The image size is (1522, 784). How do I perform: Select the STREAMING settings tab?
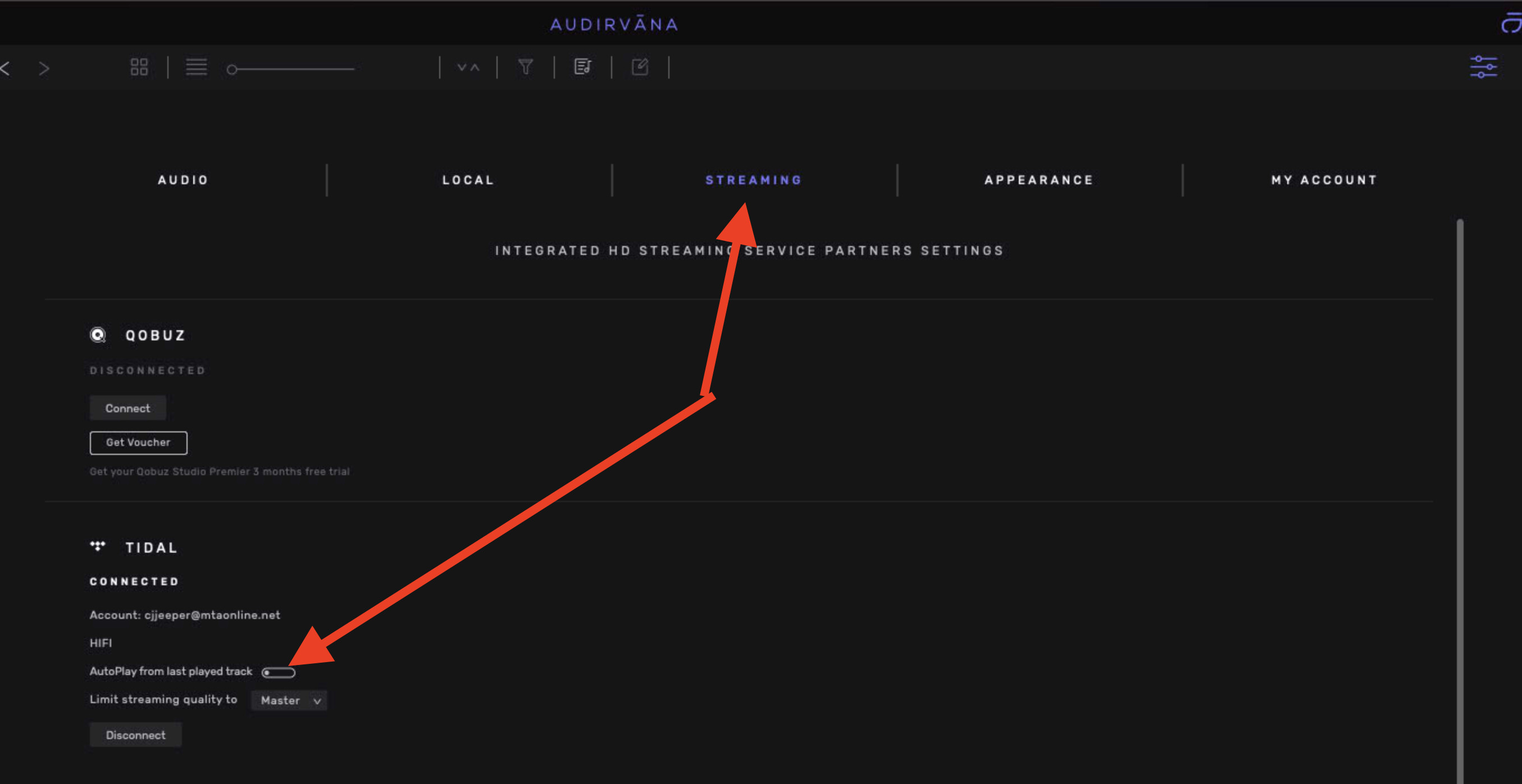pos(754,180)
